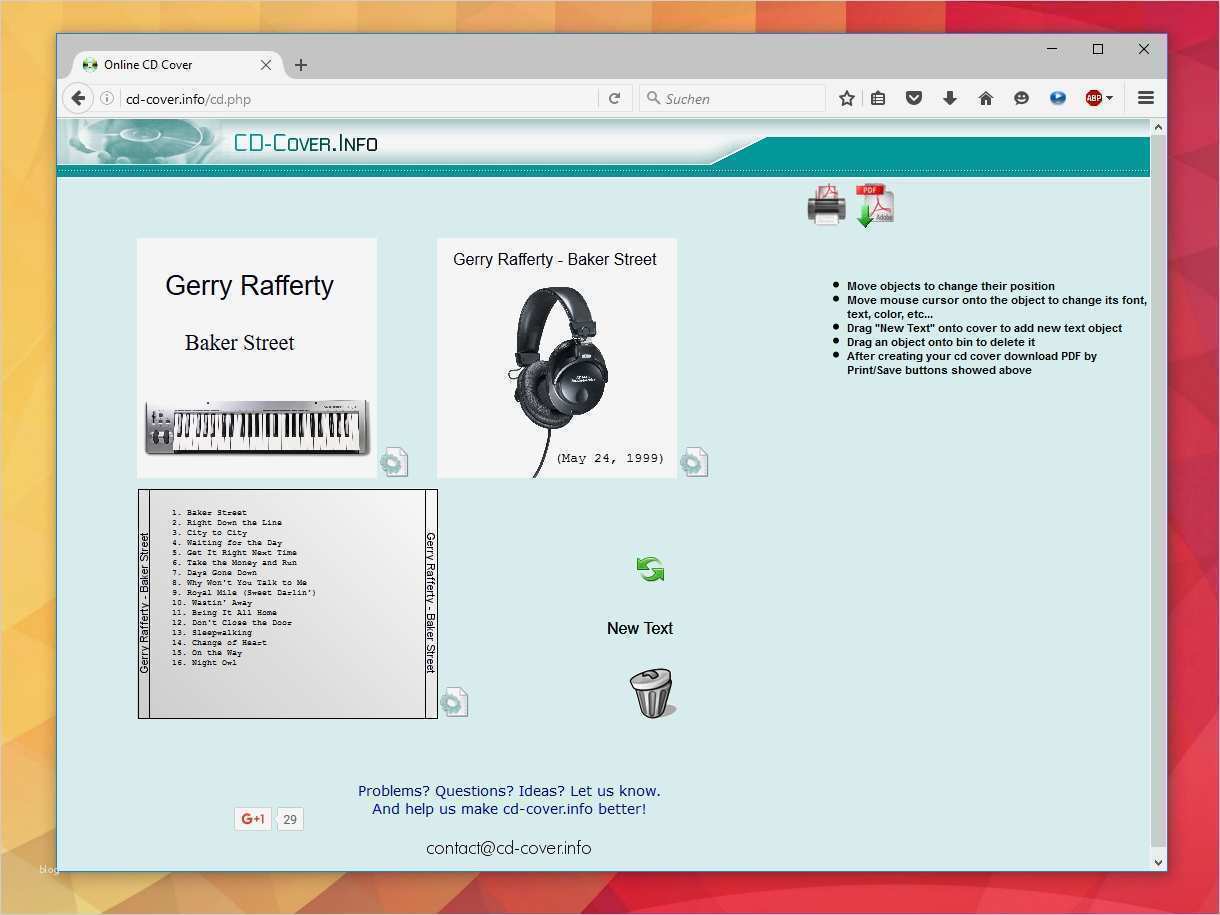Viewport: 1220px width, 915px height.
Task: Close the Online CD Cover tab
Action: tap(266, 65)
